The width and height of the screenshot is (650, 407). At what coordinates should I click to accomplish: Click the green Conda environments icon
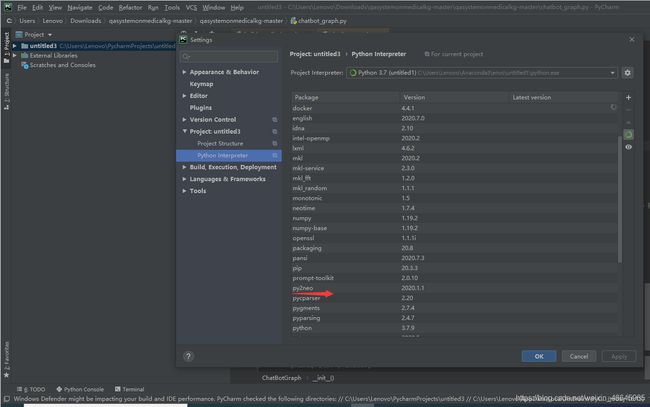[628, 135]
